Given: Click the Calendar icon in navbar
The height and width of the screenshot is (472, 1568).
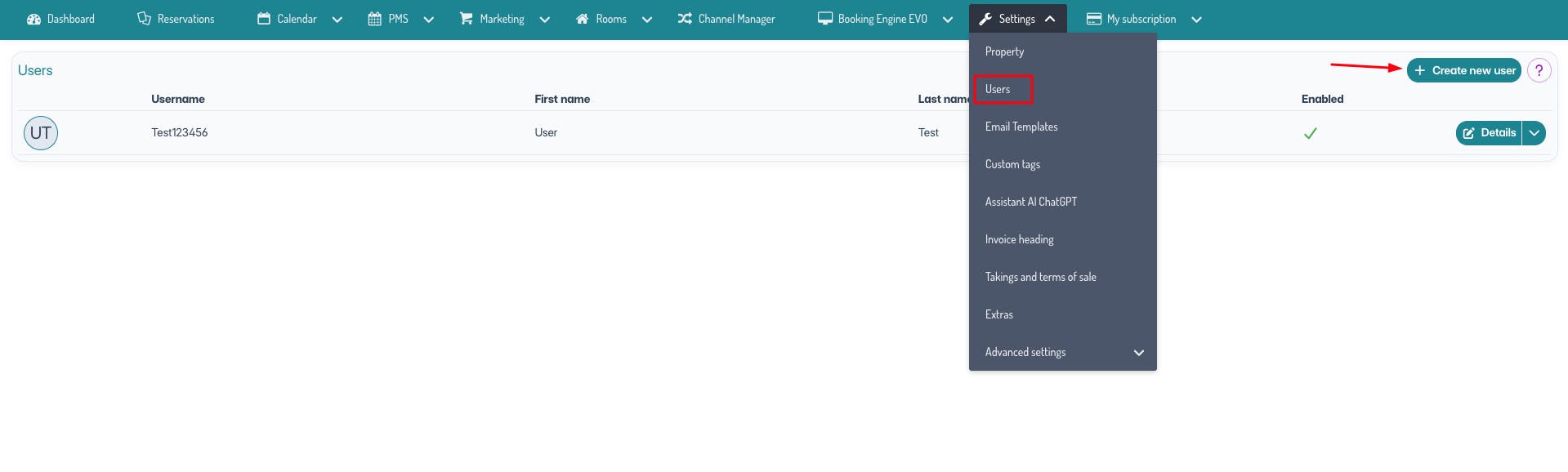Looking at the screenshot, I should [264, 18].
